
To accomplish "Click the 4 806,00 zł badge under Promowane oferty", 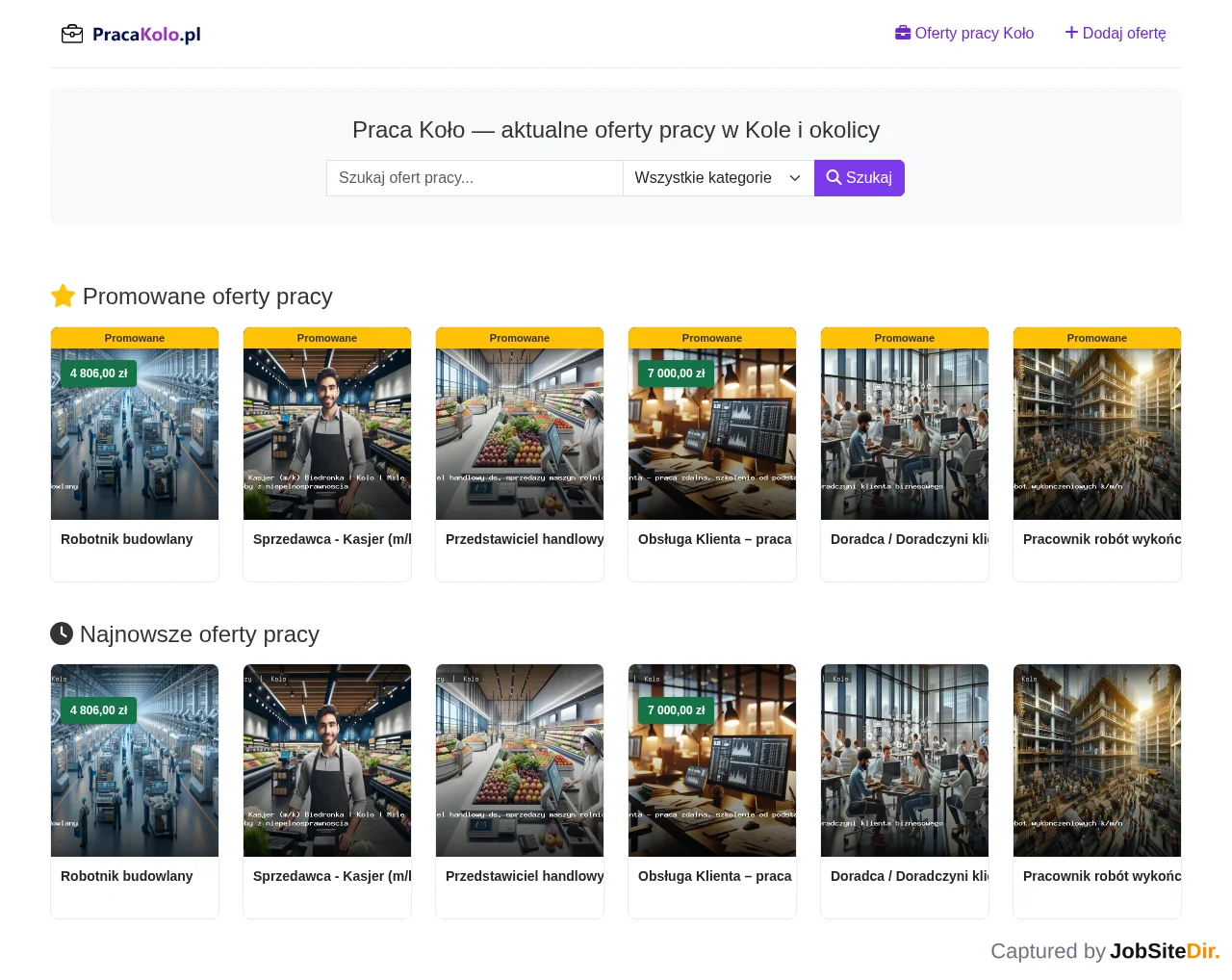I will coord(99,374).
